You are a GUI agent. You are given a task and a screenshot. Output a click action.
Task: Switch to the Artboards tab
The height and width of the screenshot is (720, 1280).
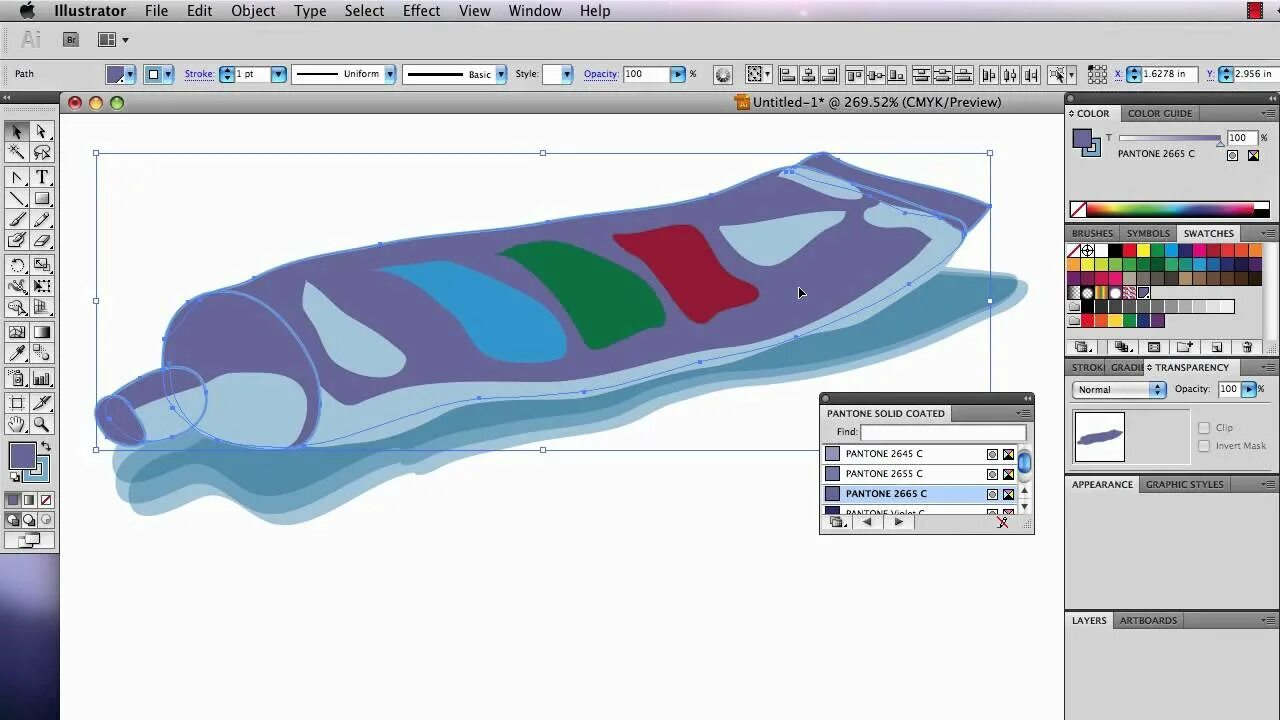(1148, 620)
